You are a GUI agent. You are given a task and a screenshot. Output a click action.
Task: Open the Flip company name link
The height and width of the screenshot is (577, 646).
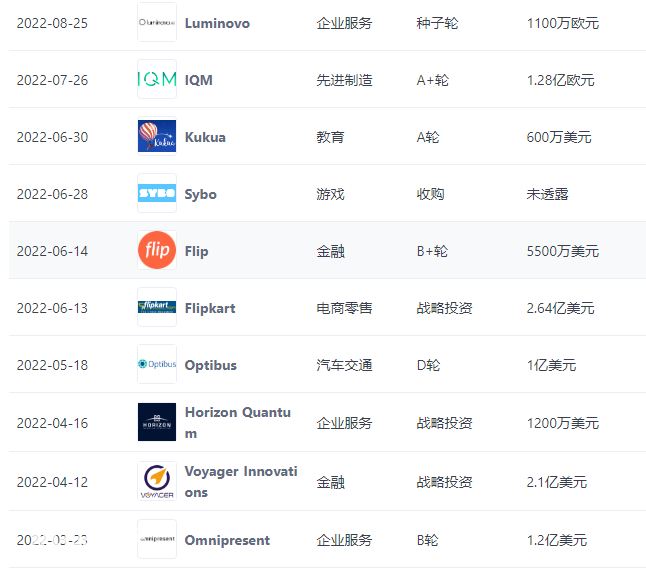pyautogui.click(x=197, y=251)
